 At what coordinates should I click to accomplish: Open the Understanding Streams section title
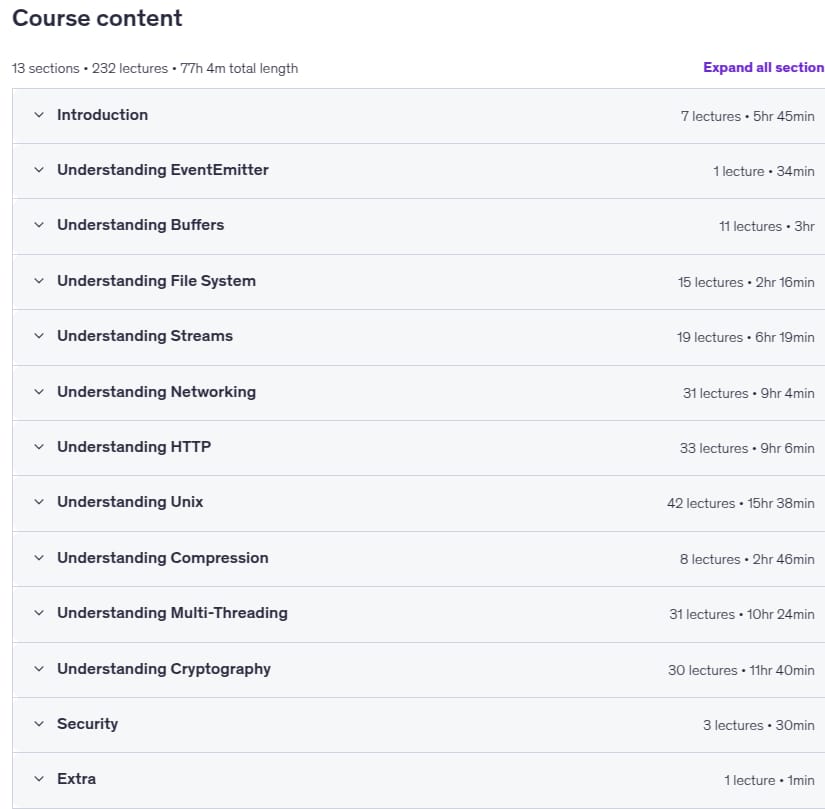tap(145, 336)
